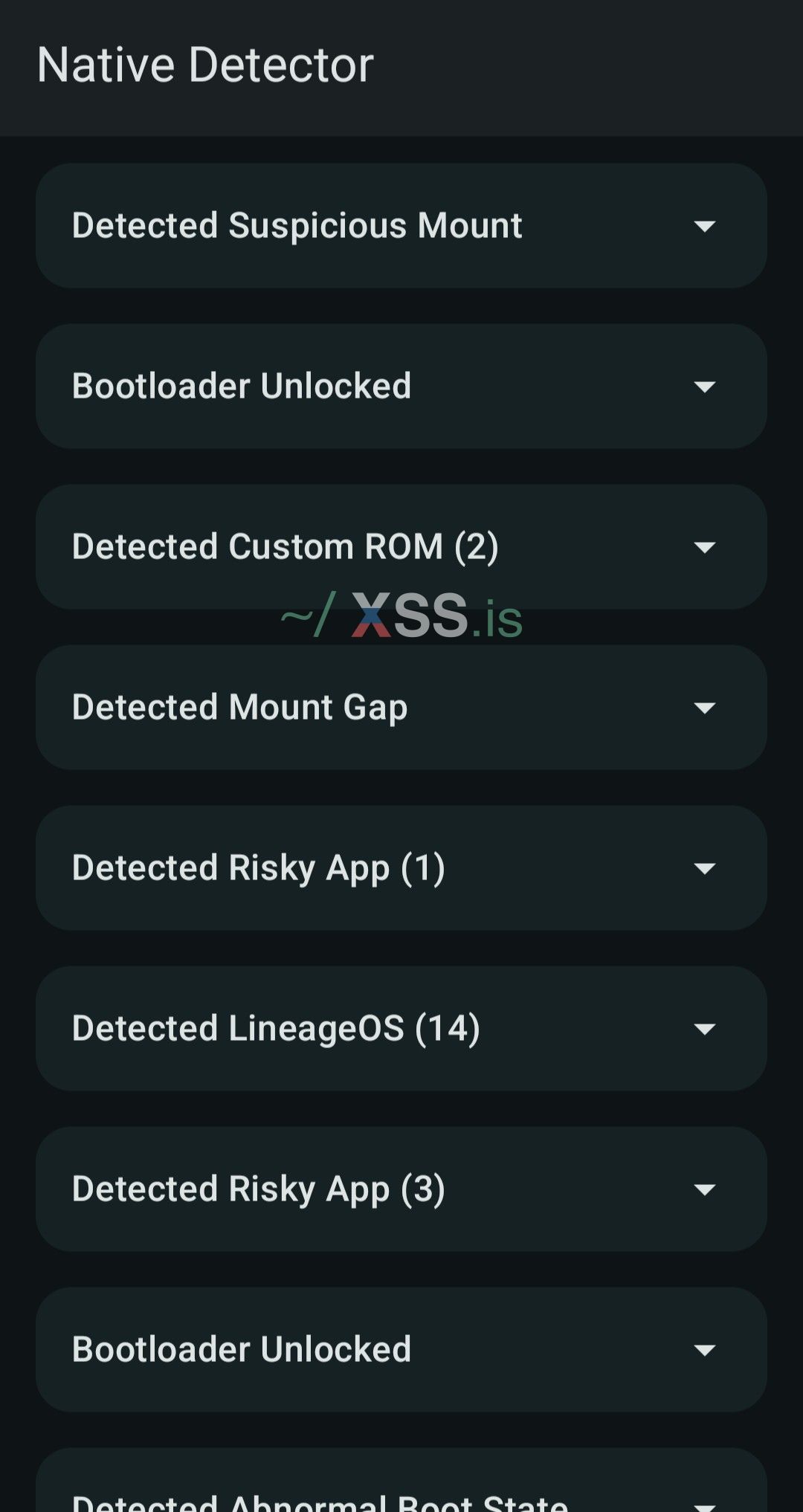
Task: Expand the Detected Custom ROM (2) arrow
Action: click(x=704, y=547)
